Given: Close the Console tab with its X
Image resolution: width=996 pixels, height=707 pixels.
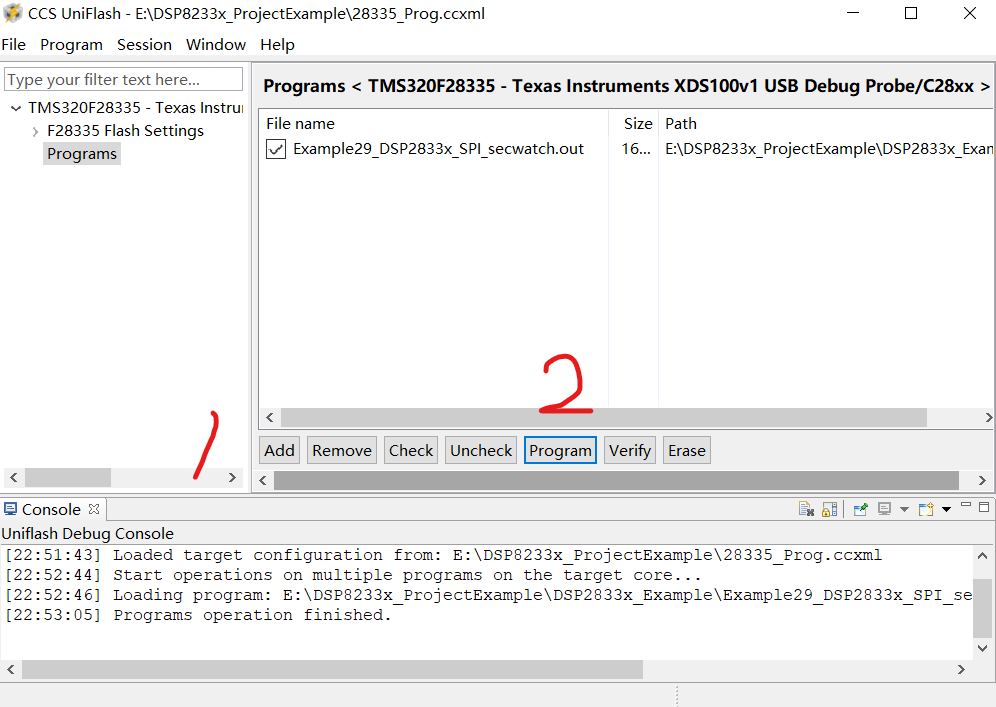Looking at the screenshot, I should [94, 509].
